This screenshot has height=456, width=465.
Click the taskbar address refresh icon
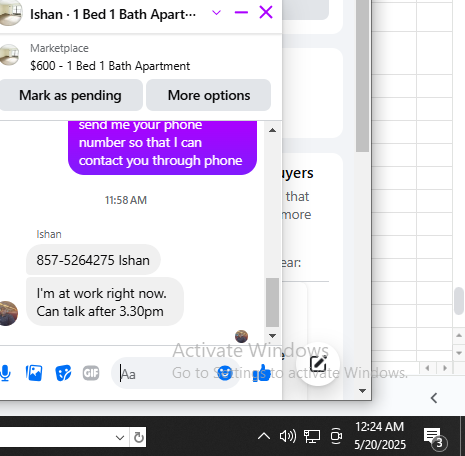(139, 437)
